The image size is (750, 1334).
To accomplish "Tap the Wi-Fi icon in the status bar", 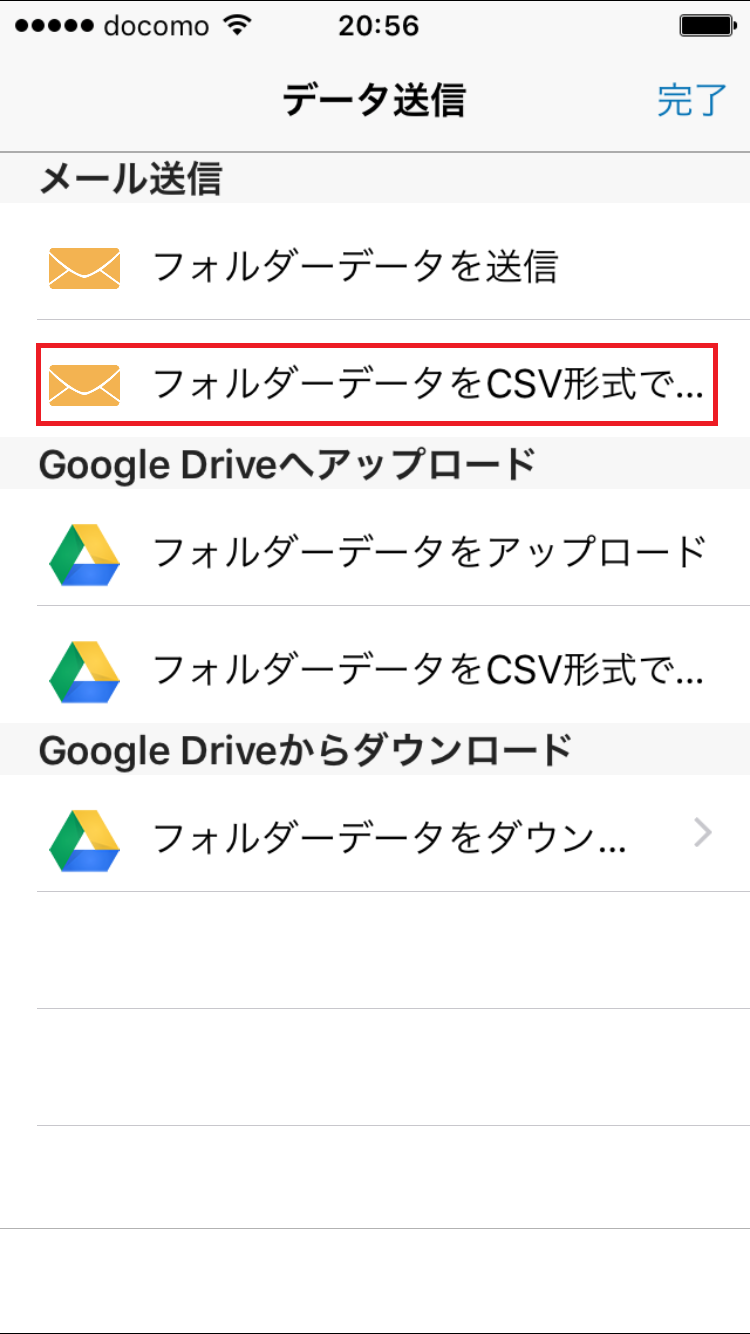I will (x=237, y=26).
